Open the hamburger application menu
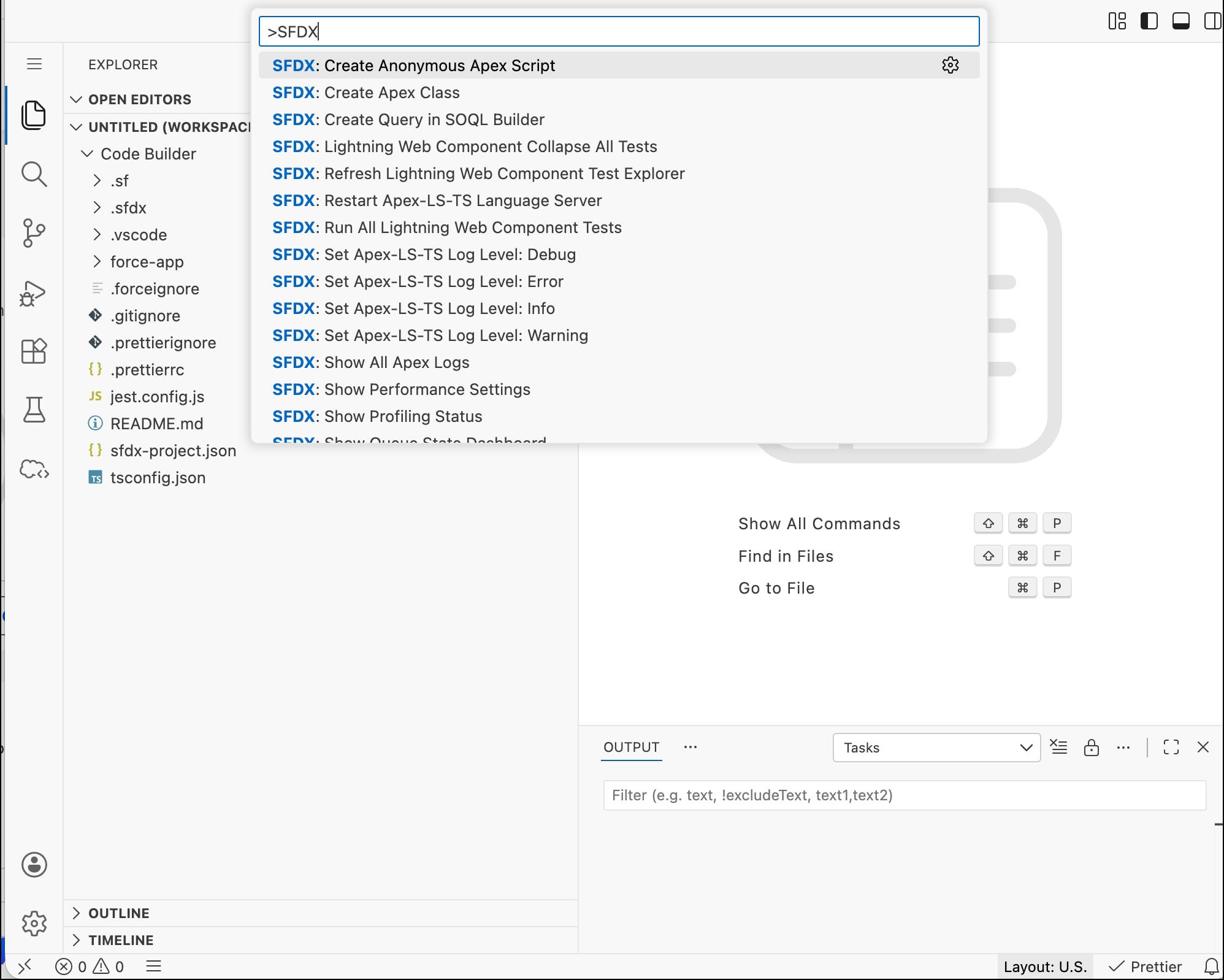The width and height of the screenshot is (1224, 980). coord(34,64)
